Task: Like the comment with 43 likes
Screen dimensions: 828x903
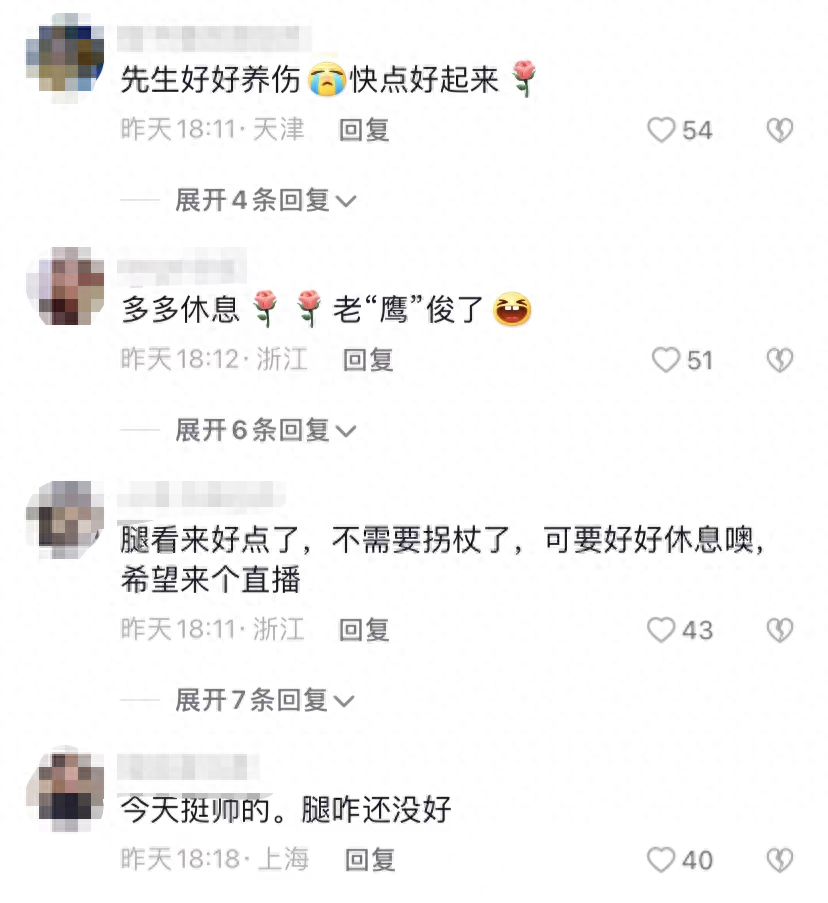Action: (x=661, y=629)
